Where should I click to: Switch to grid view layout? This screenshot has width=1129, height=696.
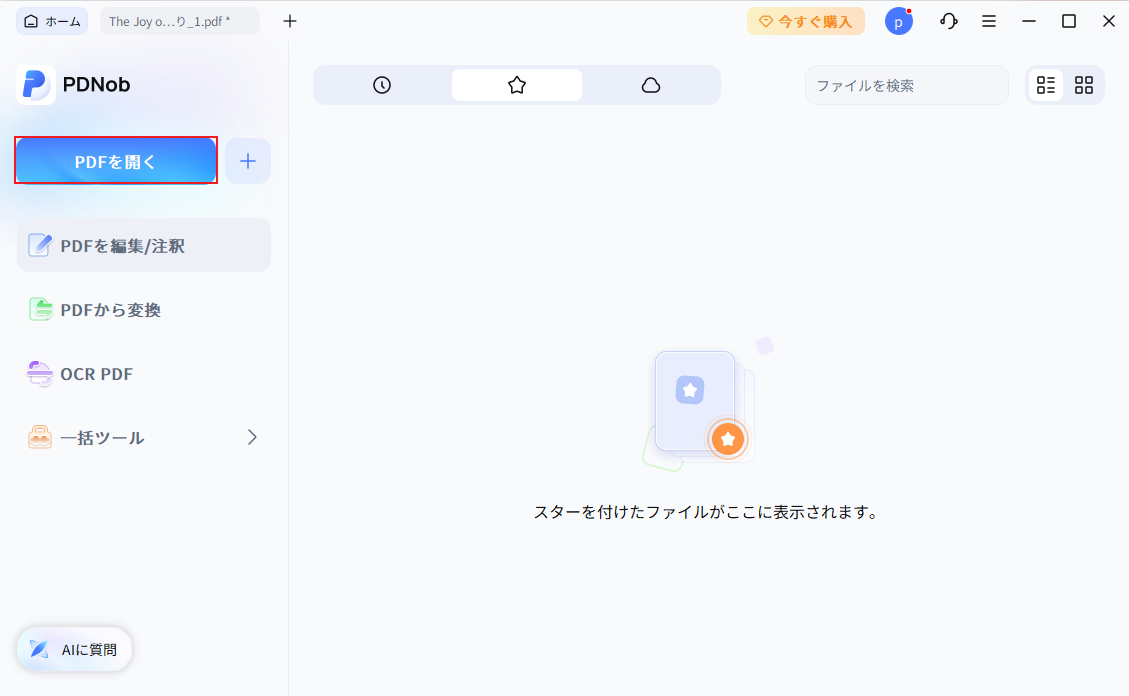(1084, 85)
